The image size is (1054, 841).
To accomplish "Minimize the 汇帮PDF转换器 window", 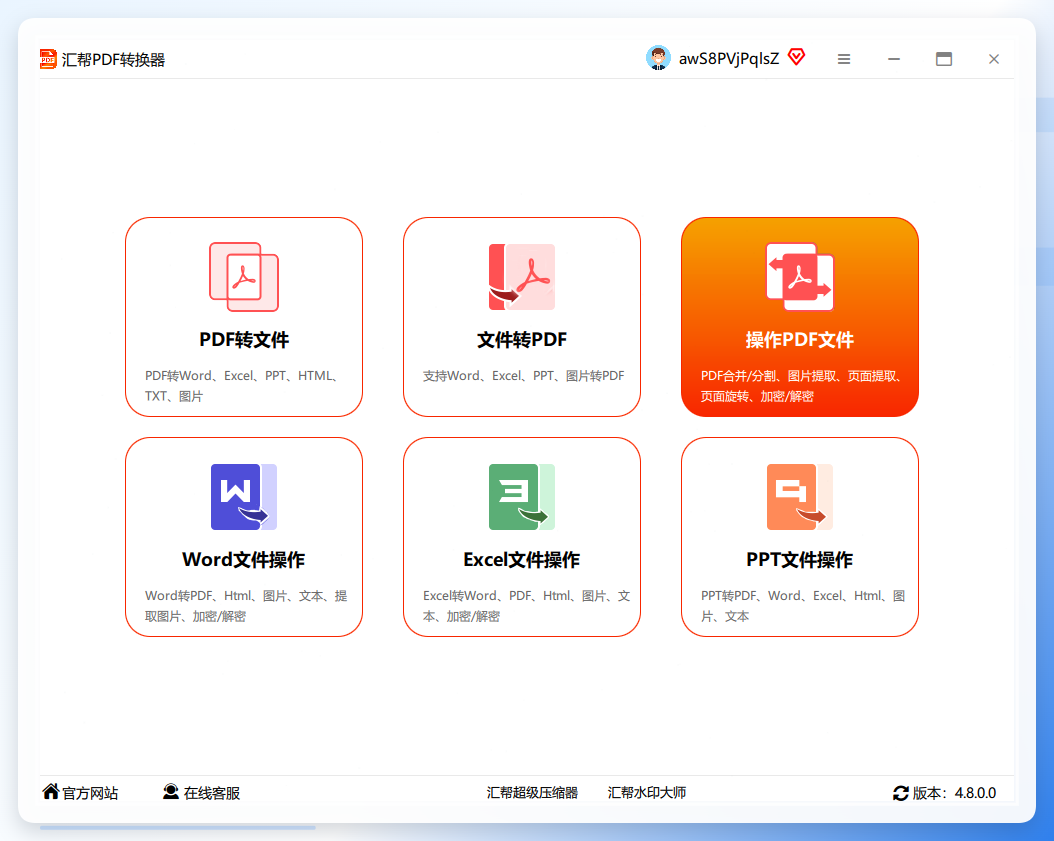I will [x=894, y=59].
